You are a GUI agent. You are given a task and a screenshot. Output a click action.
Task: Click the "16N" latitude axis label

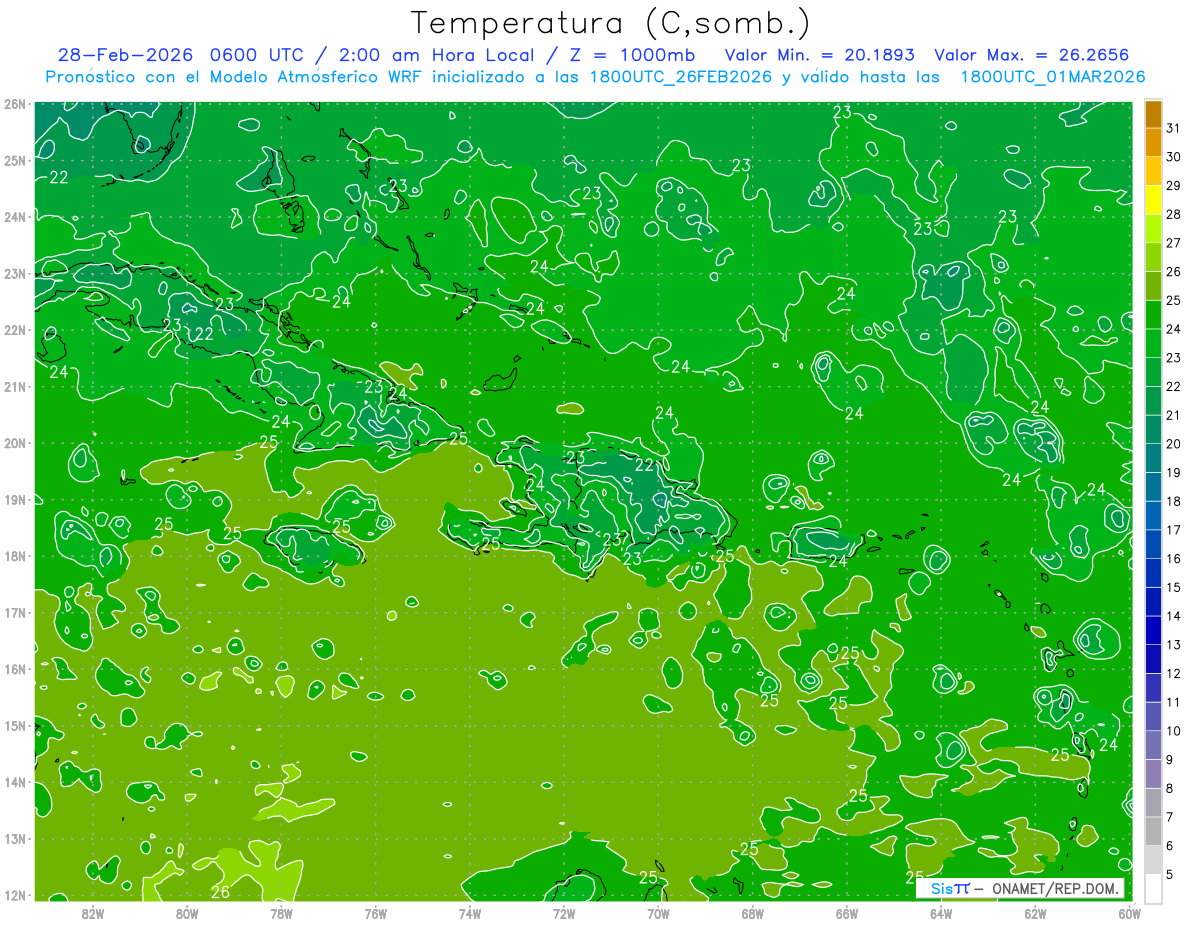(15, 669)
